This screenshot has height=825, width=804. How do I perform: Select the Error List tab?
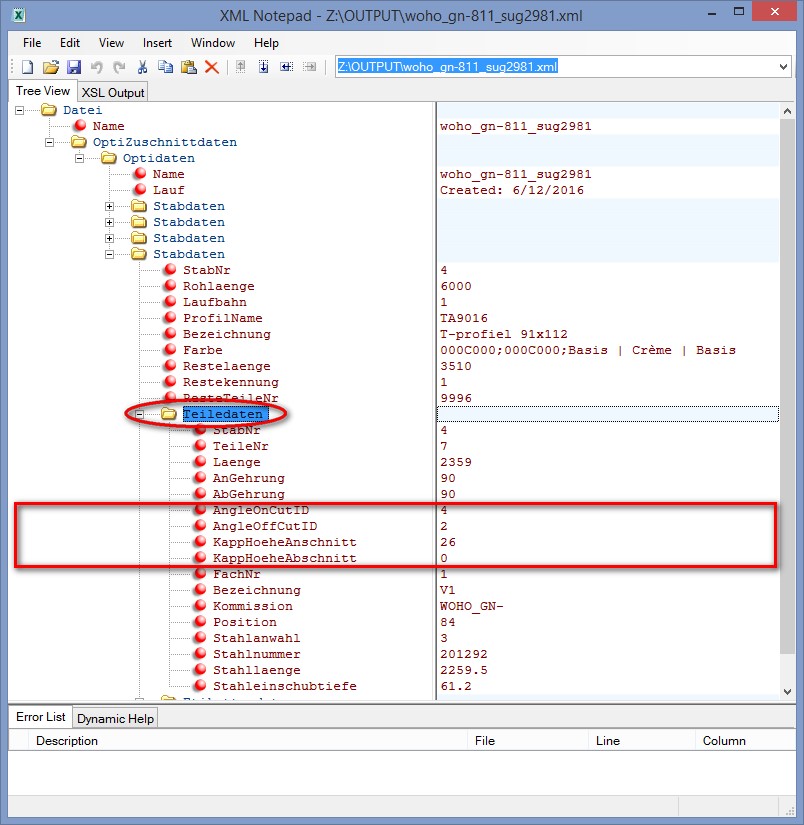point(41,717)
